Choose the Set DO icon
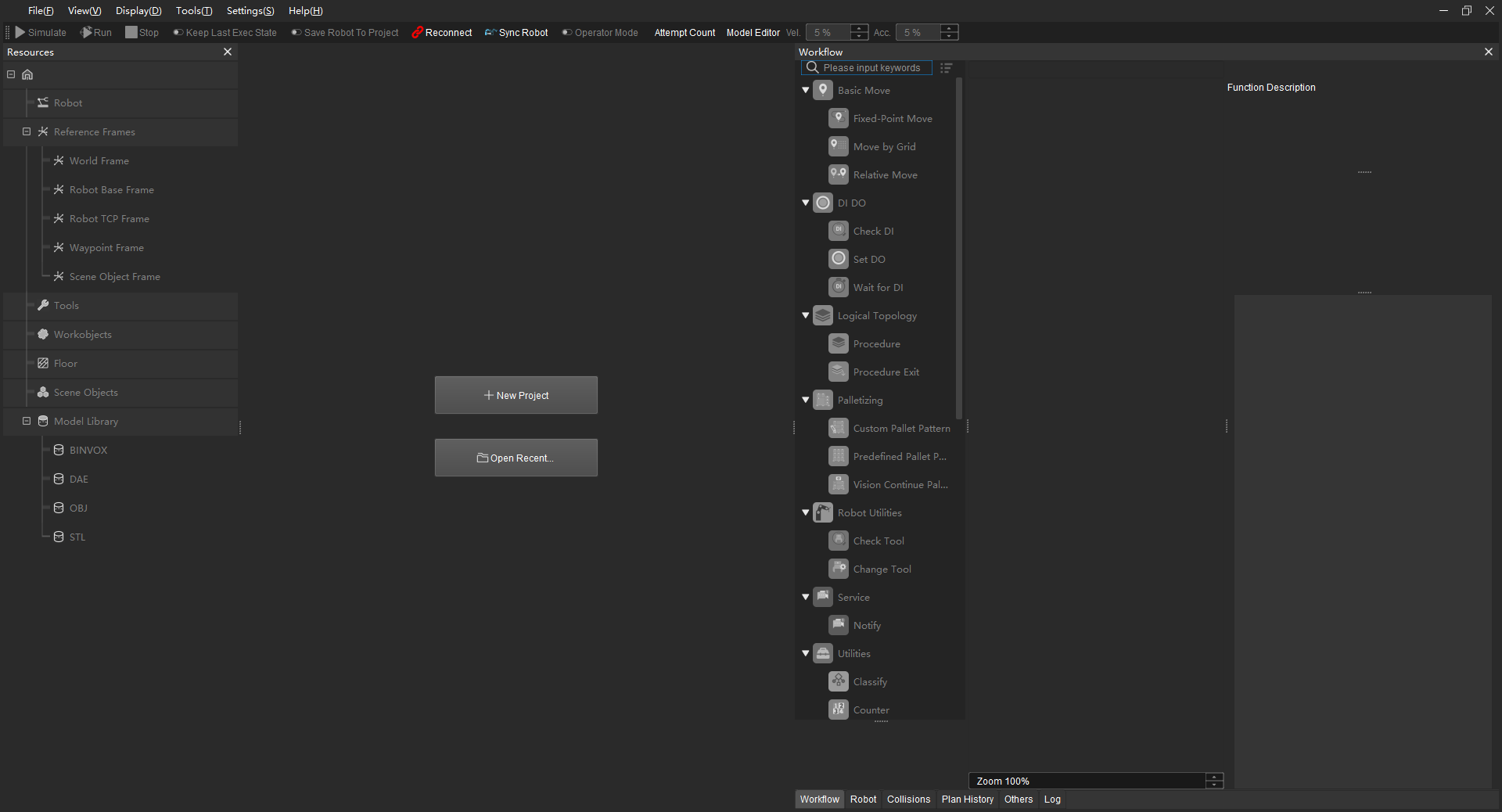Image resolution: width=1502 pixels, height=812 pixels. pos(839,259)
